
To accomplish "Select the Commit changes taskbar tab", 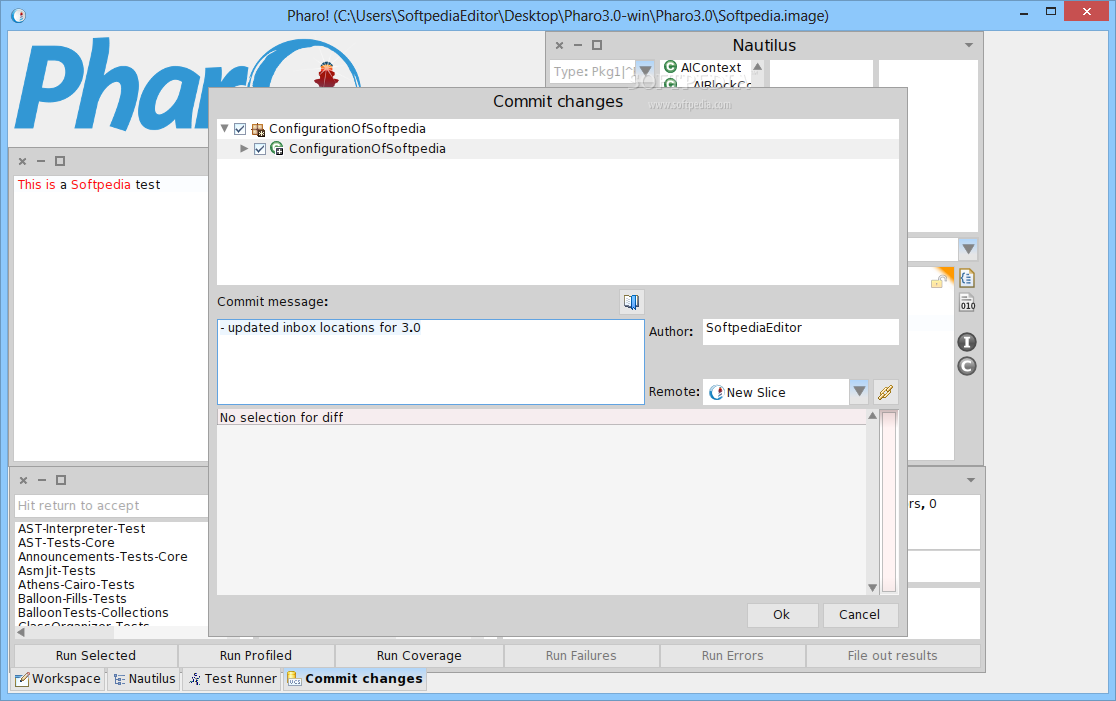I will click(354, 679).
